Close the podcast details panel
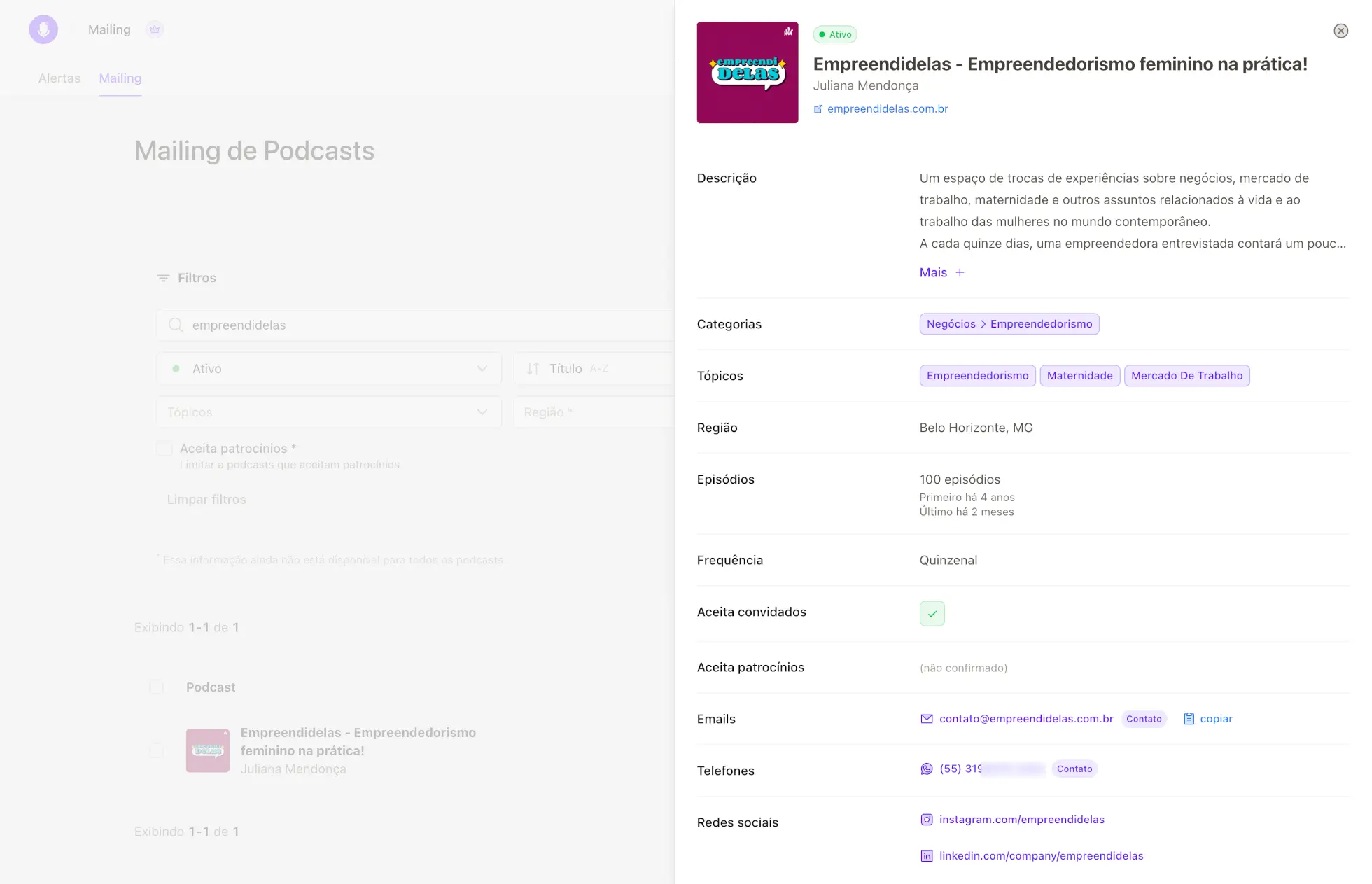Viewport: 1372px width, 884px height. pos(1340,31)
